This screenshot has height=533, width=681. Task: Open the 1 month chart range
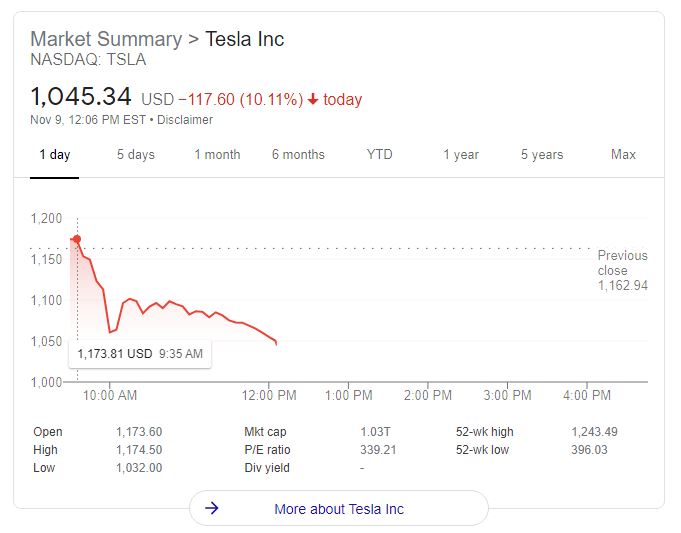pos(217,155)
